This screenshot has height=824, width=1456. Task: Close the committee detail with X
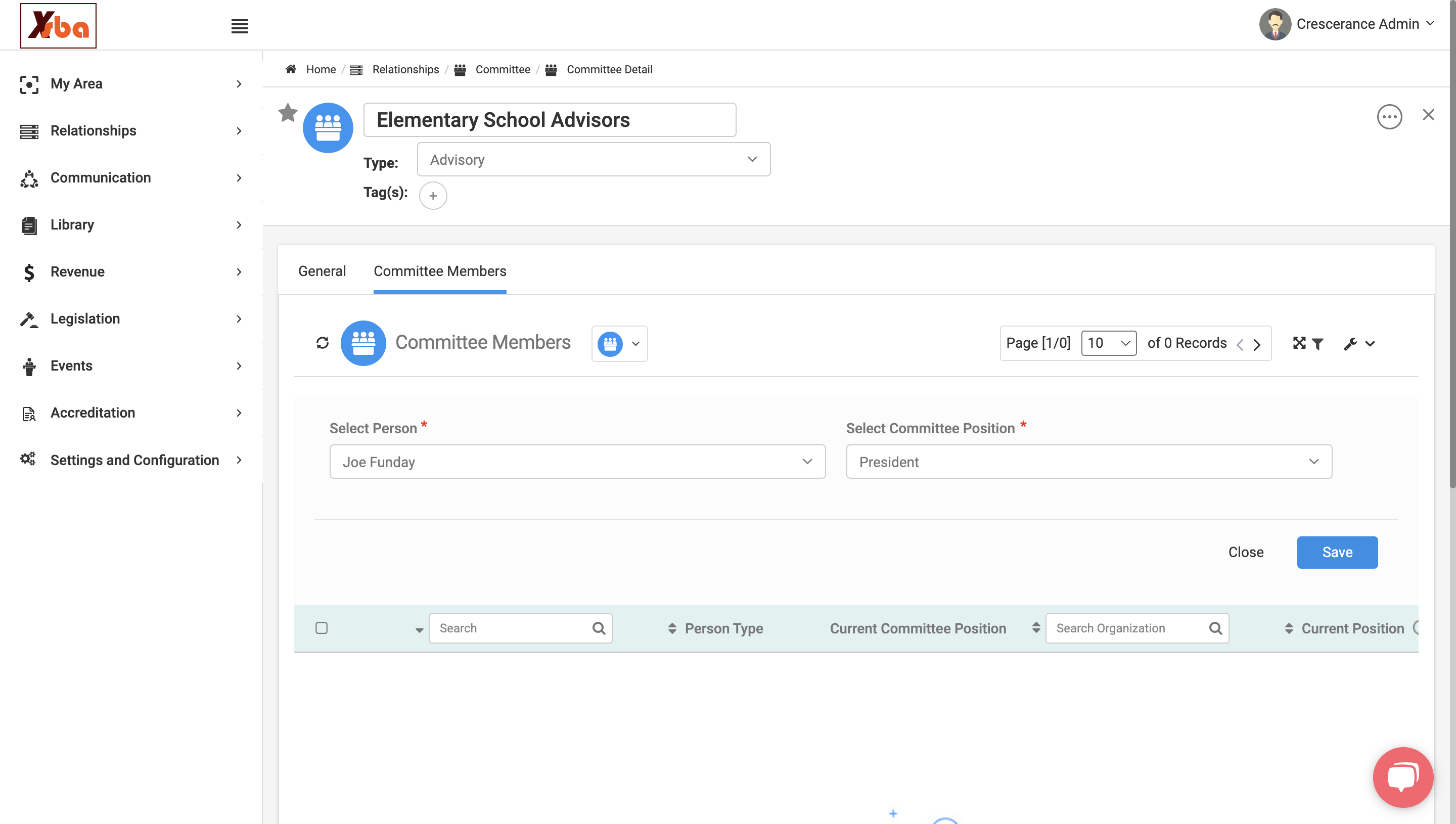pos(1428,115)
